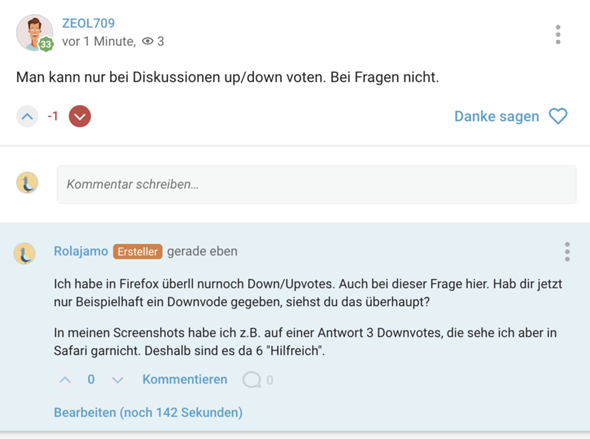The width and height of the screenshot is (590, 439).
Task: Open the three-dot menu on Rolajamo's comment
Action: pos(567,252)
